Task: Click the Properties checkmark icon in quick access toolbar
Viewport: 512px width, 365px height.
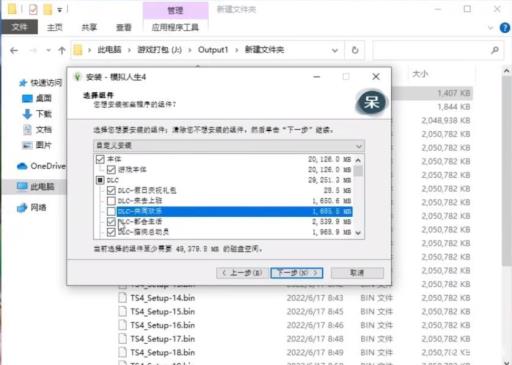Action: click(33, 9)
